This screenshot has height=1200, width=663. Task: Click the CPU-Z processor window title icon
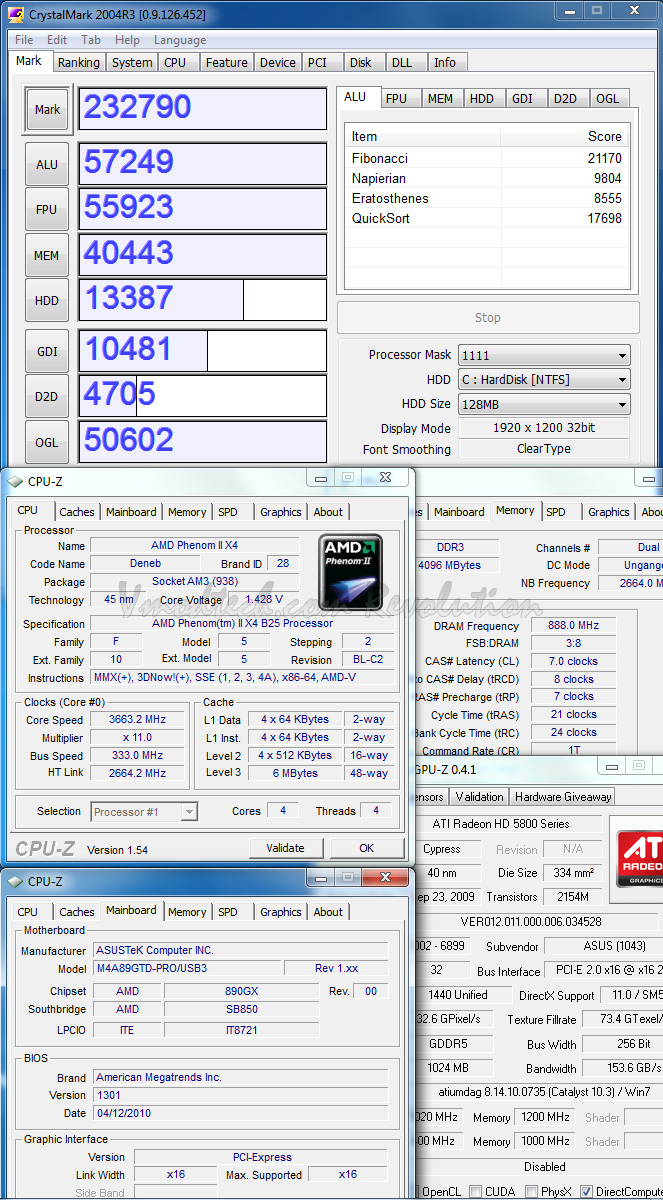click(15, 481)
